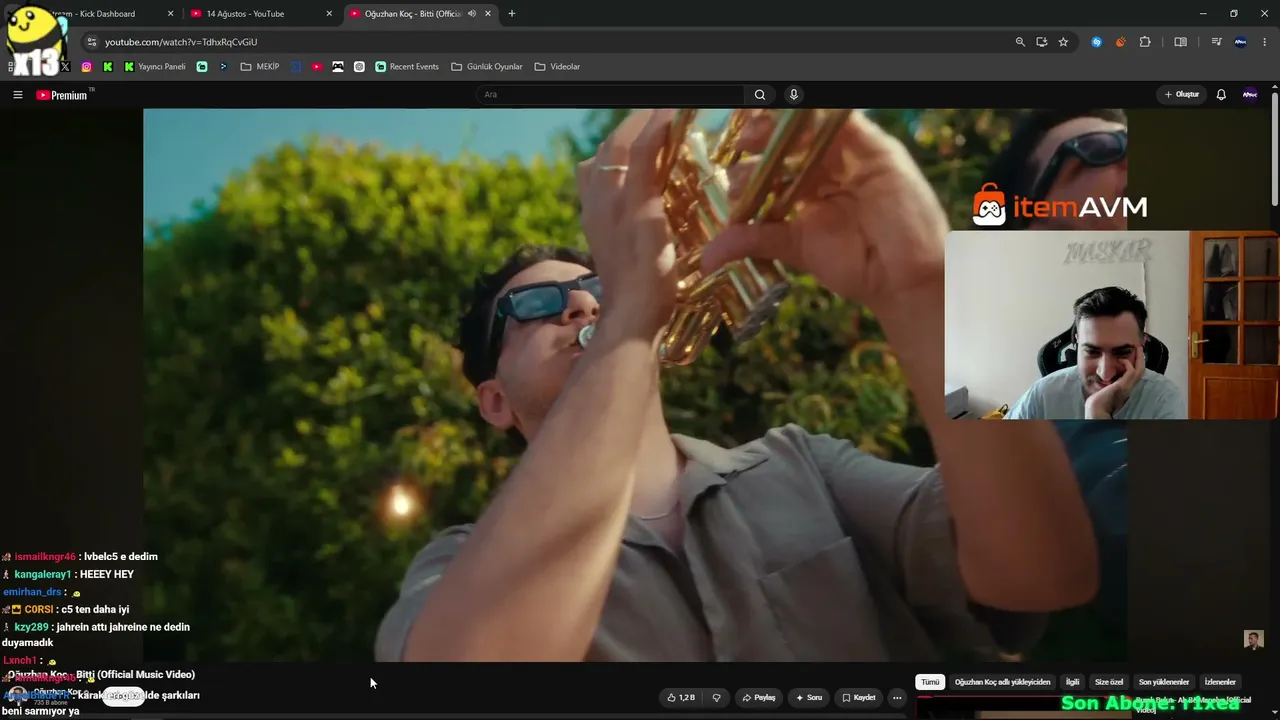1280x720 pixels.
Task: Open the YouTube guide hamburger menu
Action: (x=17, y=95)
